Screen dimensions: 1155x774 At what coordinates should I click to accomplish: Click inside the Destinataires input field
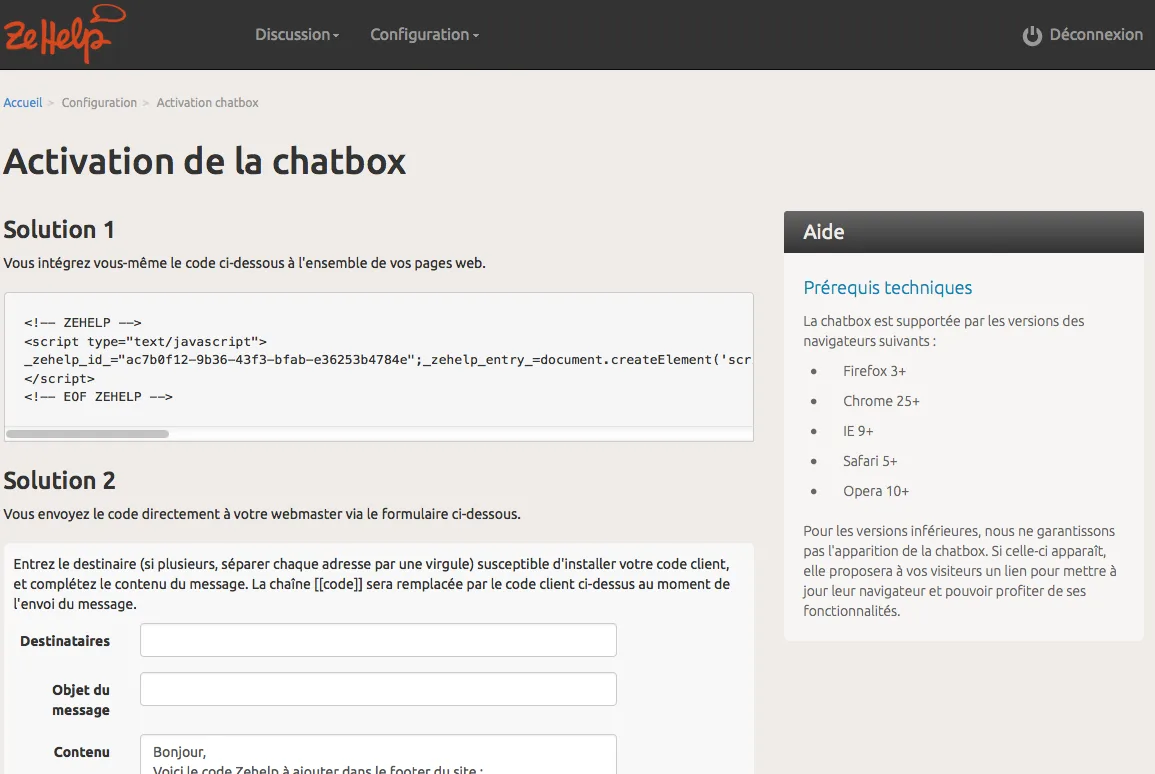click(x=378, y=640)
